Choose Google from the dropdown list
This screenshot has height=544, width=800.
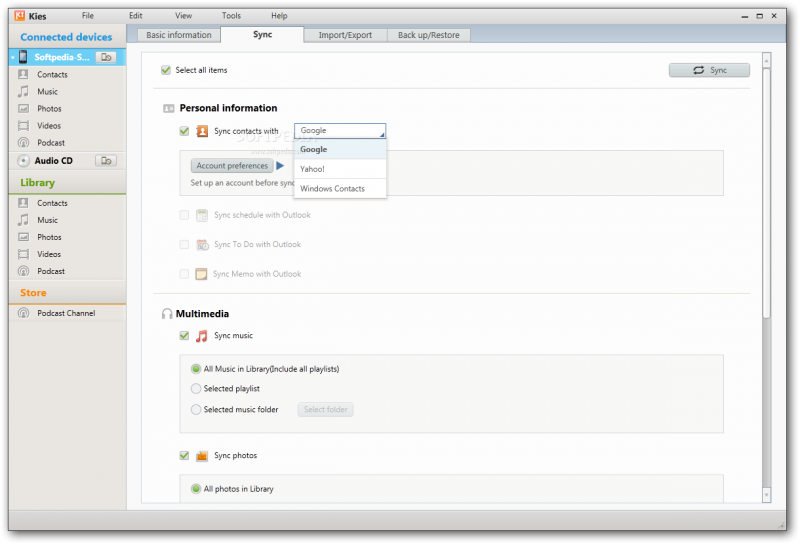pos(340,150)
